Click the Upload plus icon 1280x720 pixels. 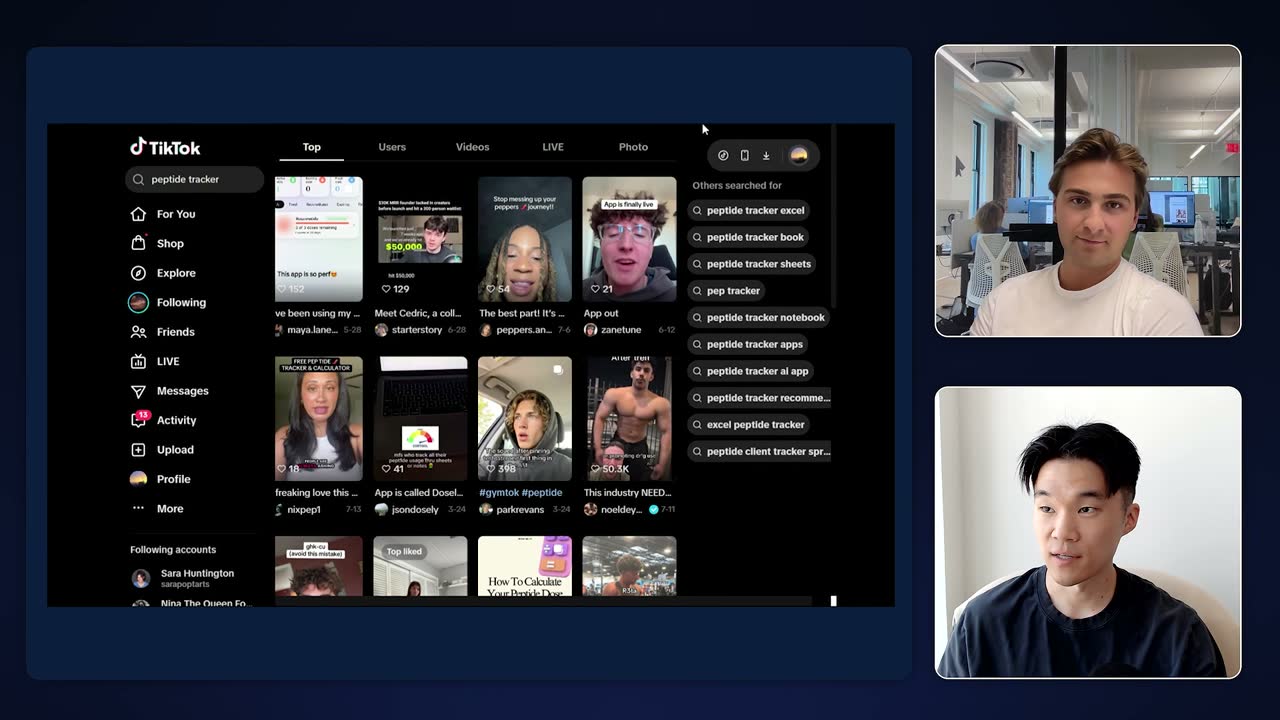138,450
